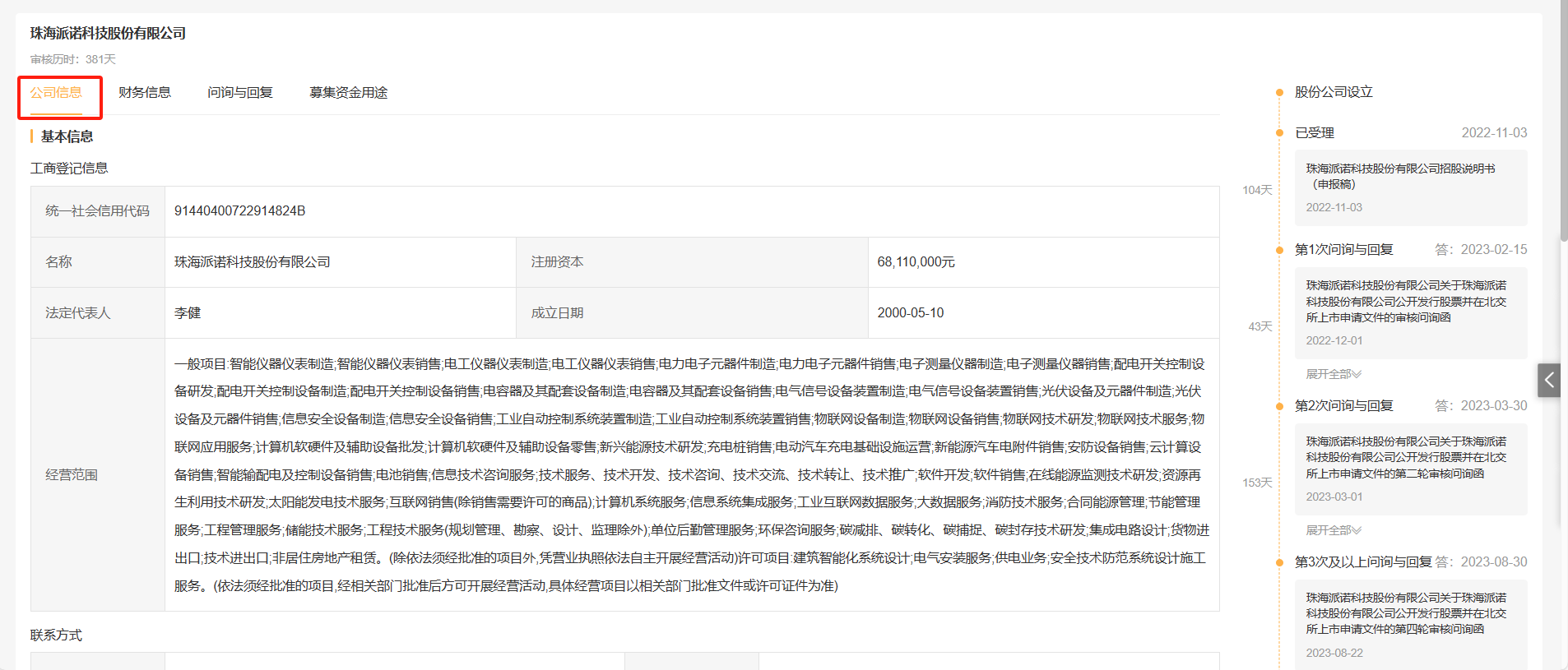Open the 公司信息 tab
Image resolution: width=1568 pixels, height=670 pixels.
click(x=56, y=93)
